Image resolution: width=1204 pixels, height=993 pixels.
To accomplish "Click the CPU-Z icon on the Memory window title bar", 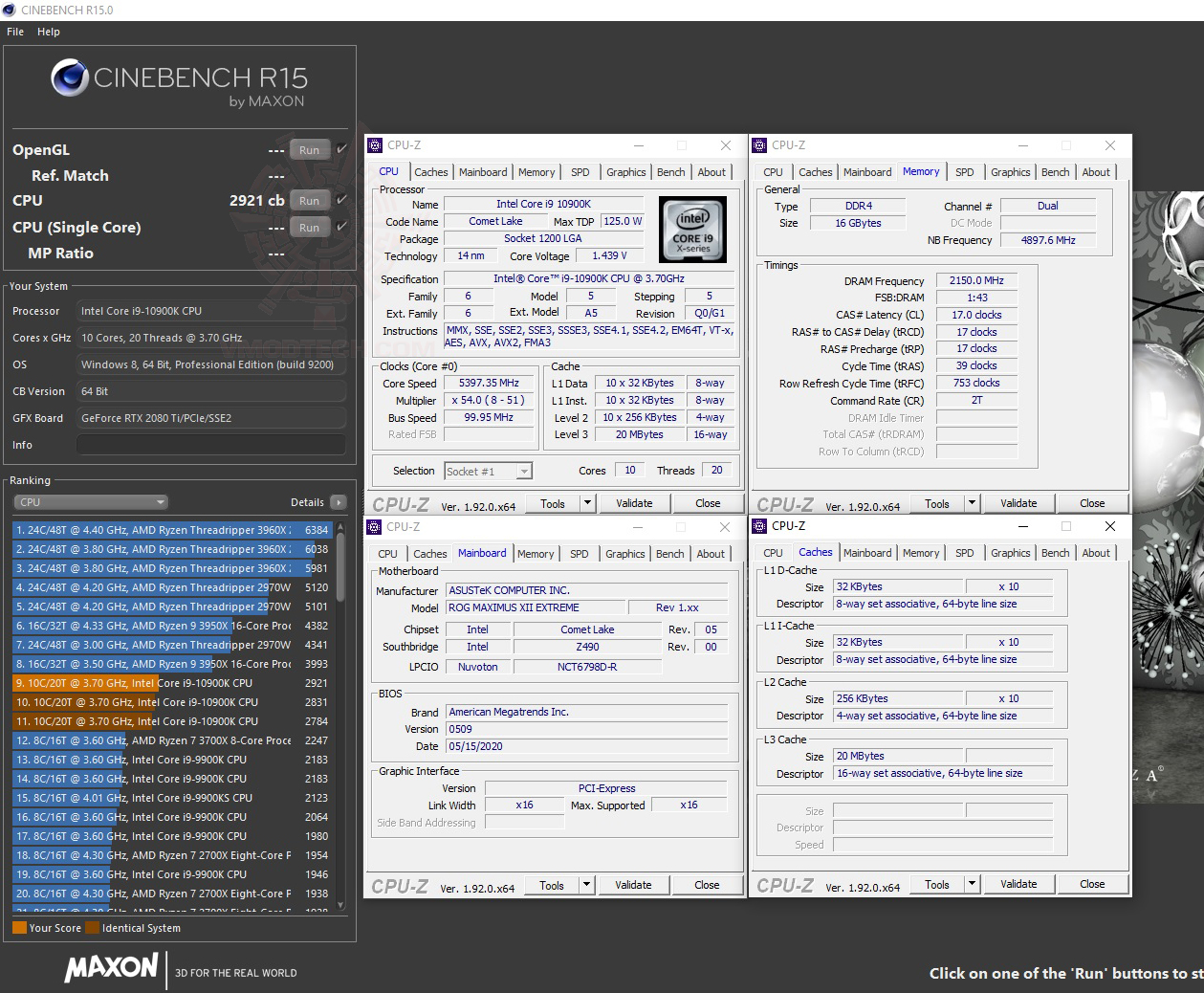I will pyautogui.click(x=759, y=145).
